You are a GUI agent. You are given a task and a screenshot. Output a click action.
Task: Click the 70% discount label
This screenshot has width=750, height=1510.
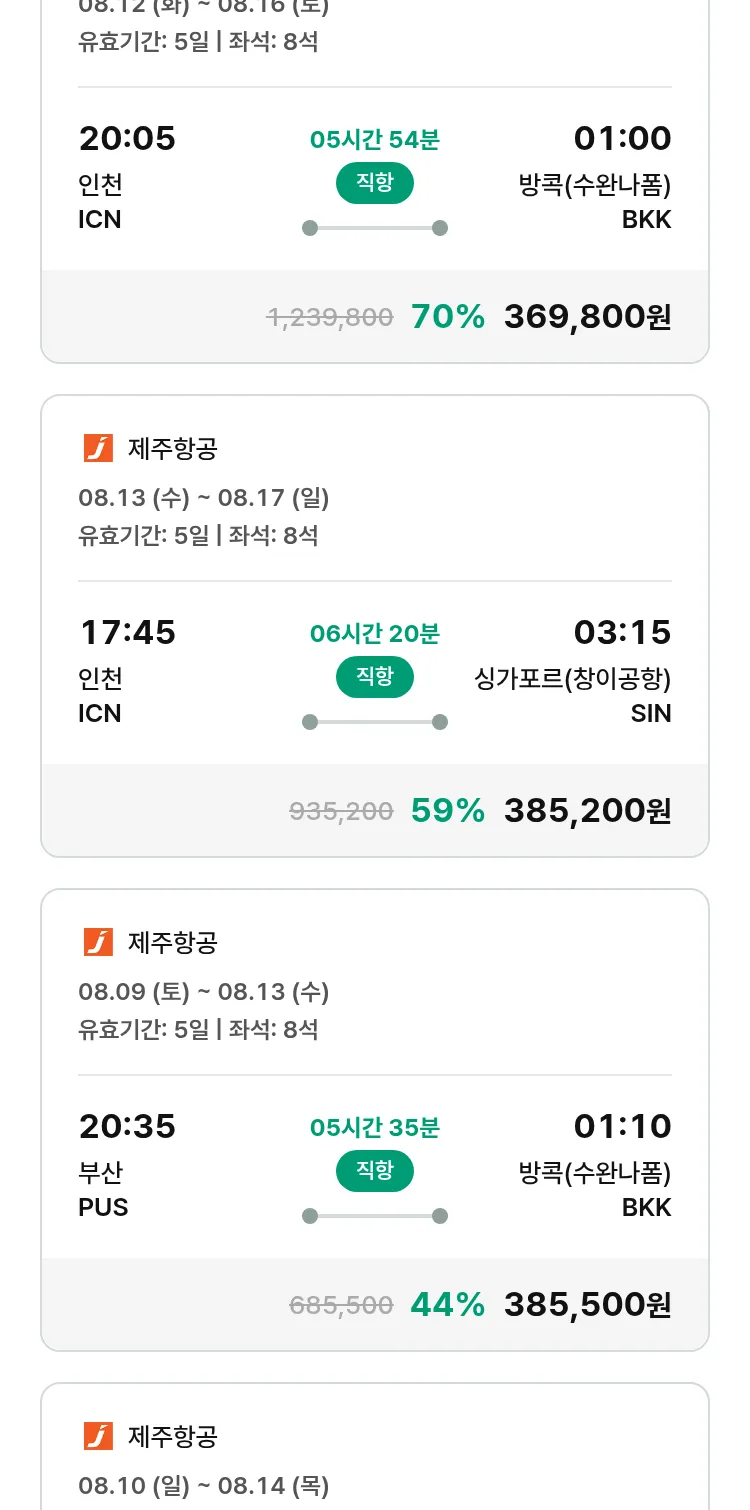[447, 317]
